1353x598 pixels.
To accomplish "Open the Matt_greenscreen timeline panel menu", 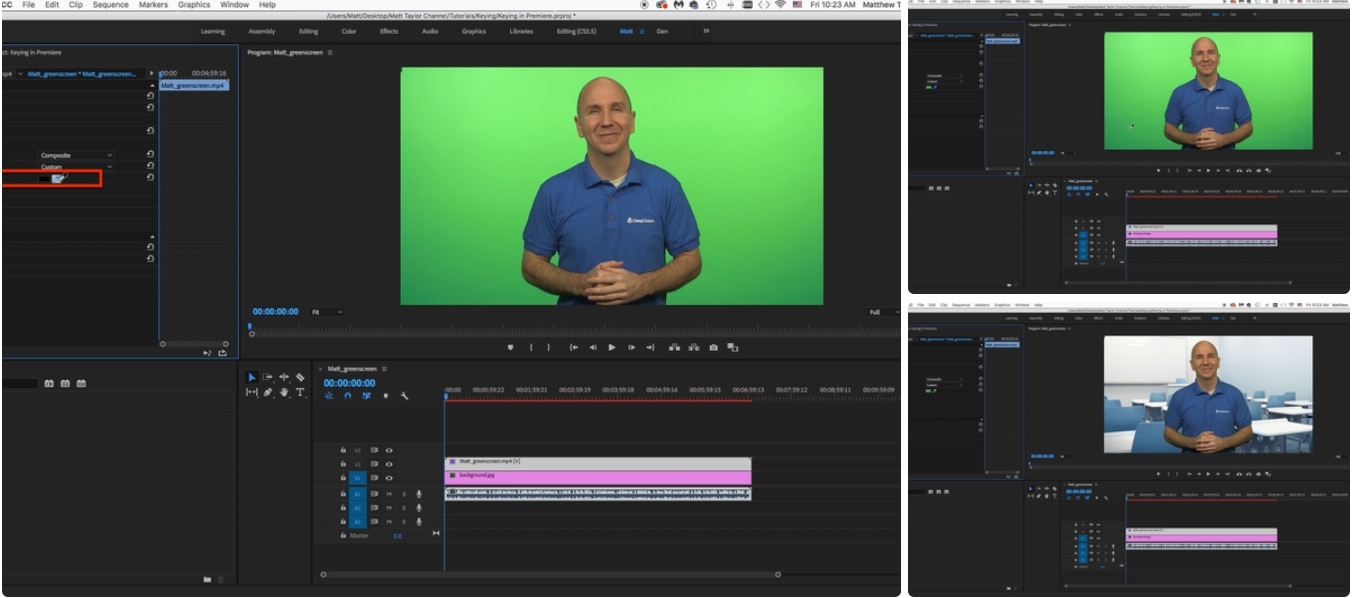I will pos(384,369).
